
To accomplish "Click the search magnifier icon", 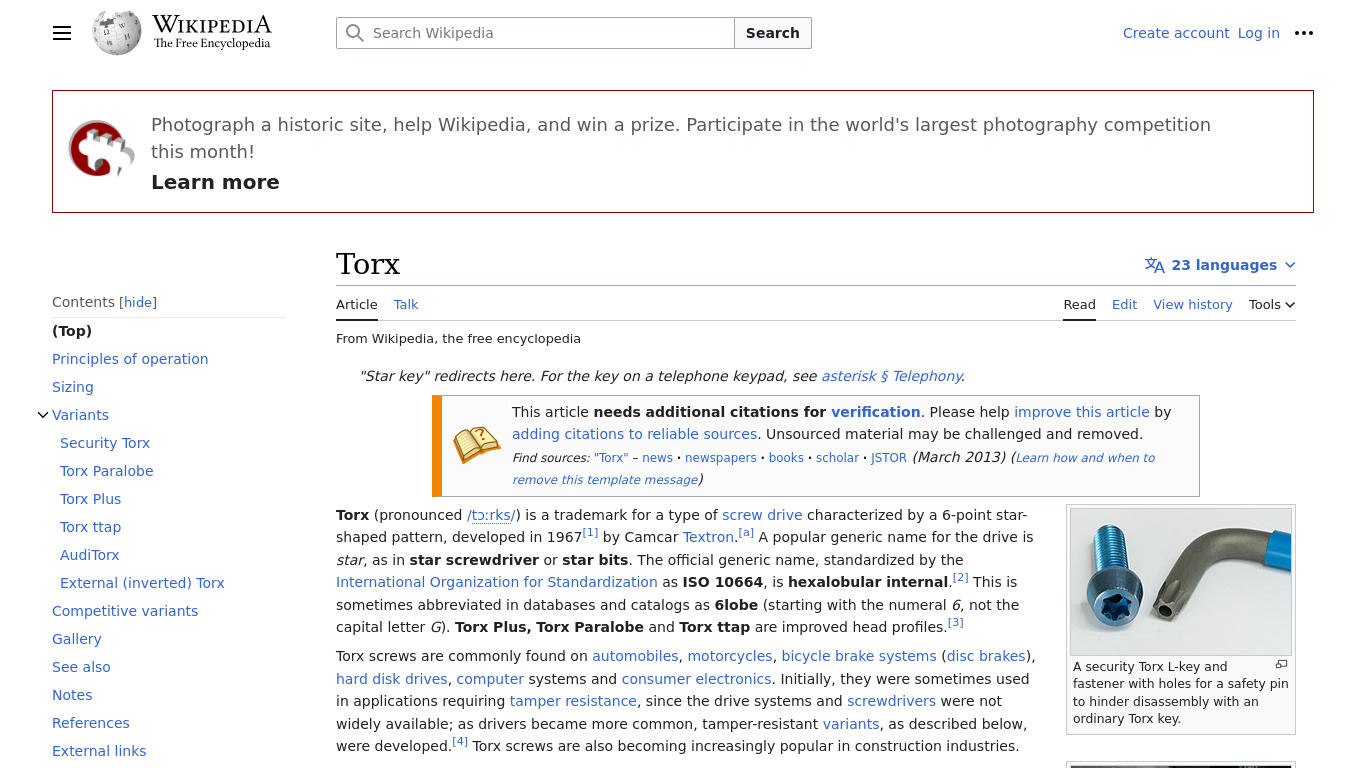I will [x=354, y=33].
